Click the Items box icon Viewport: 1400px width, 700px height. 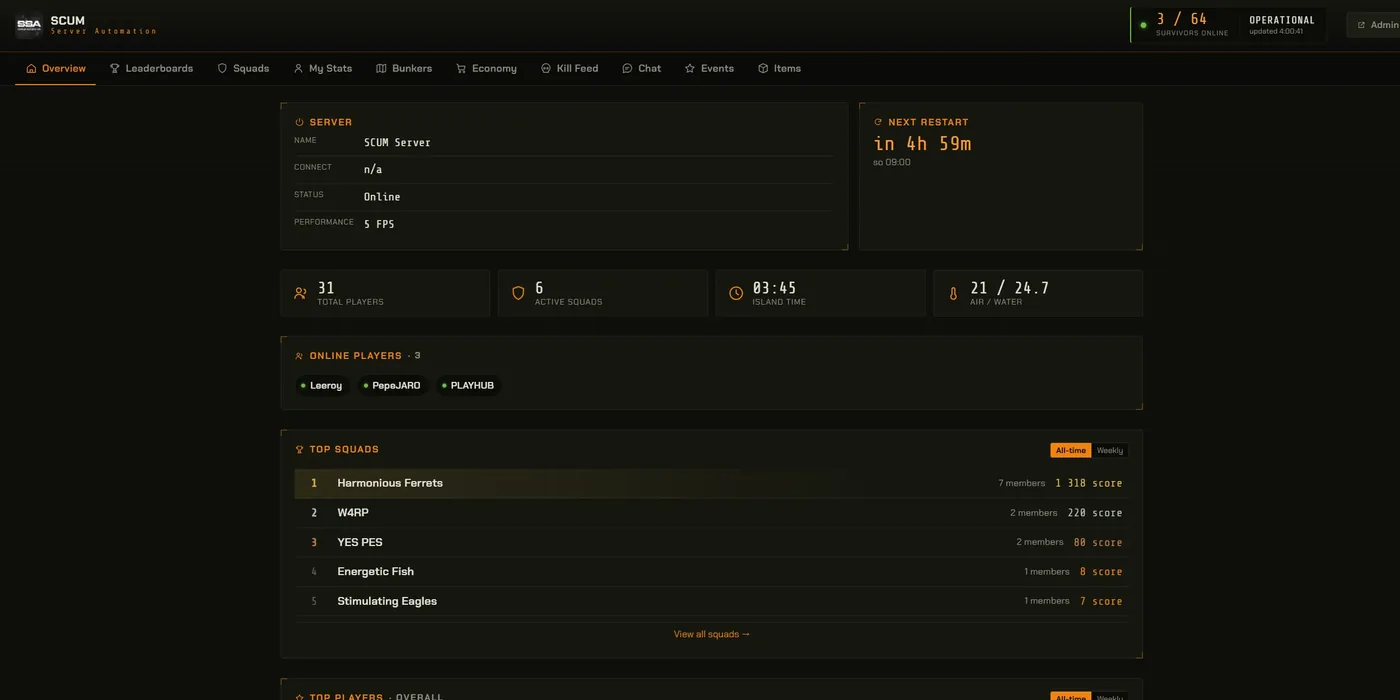[x=763, y=69]
